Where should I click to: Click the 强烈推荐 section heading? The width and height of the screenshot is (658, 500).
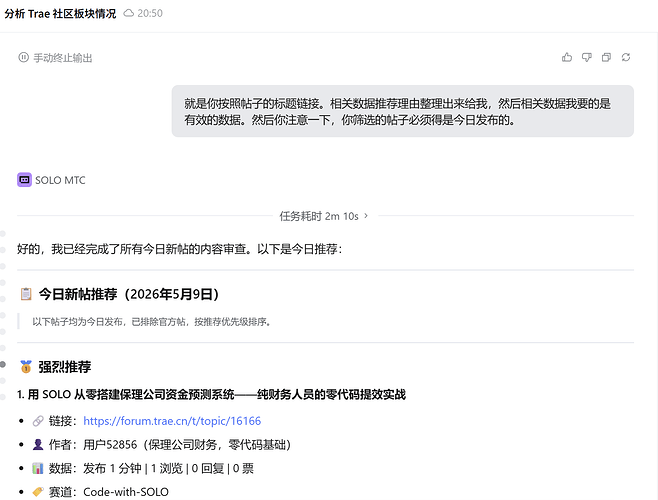[65, 367]
